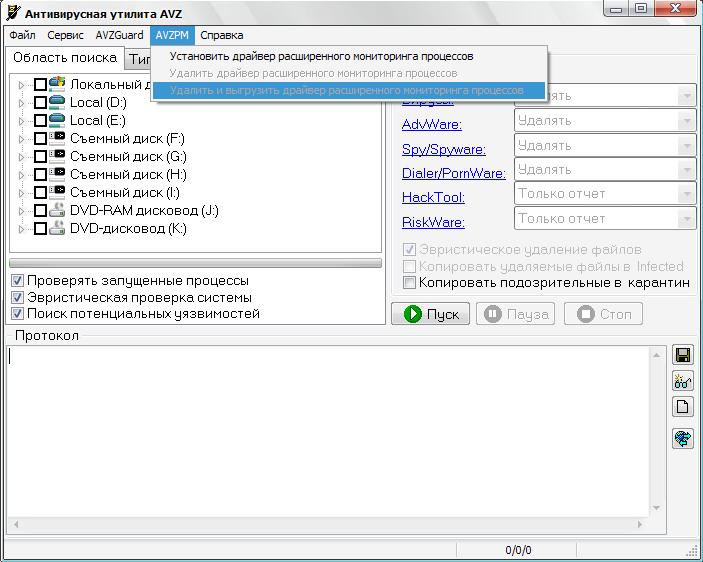Open the HackTool action dropdown
The image size is (703, 562).
coord(686,194)
